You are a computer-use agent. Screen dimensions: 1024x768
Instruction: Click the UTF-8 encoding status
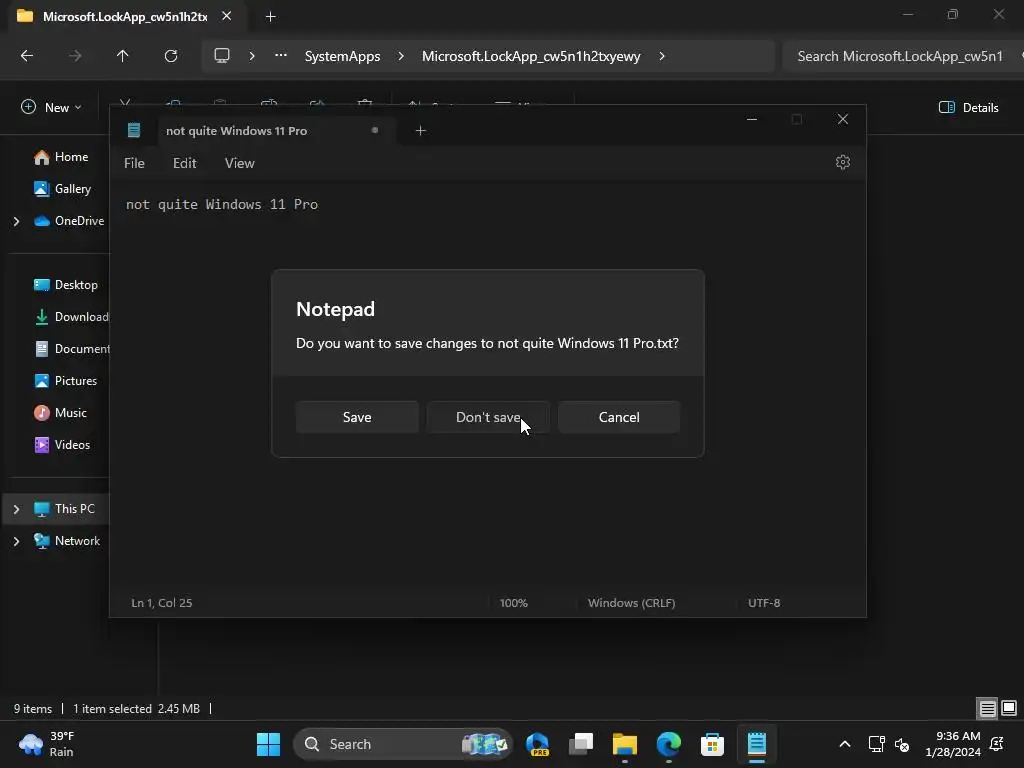(x=764, y=603)
